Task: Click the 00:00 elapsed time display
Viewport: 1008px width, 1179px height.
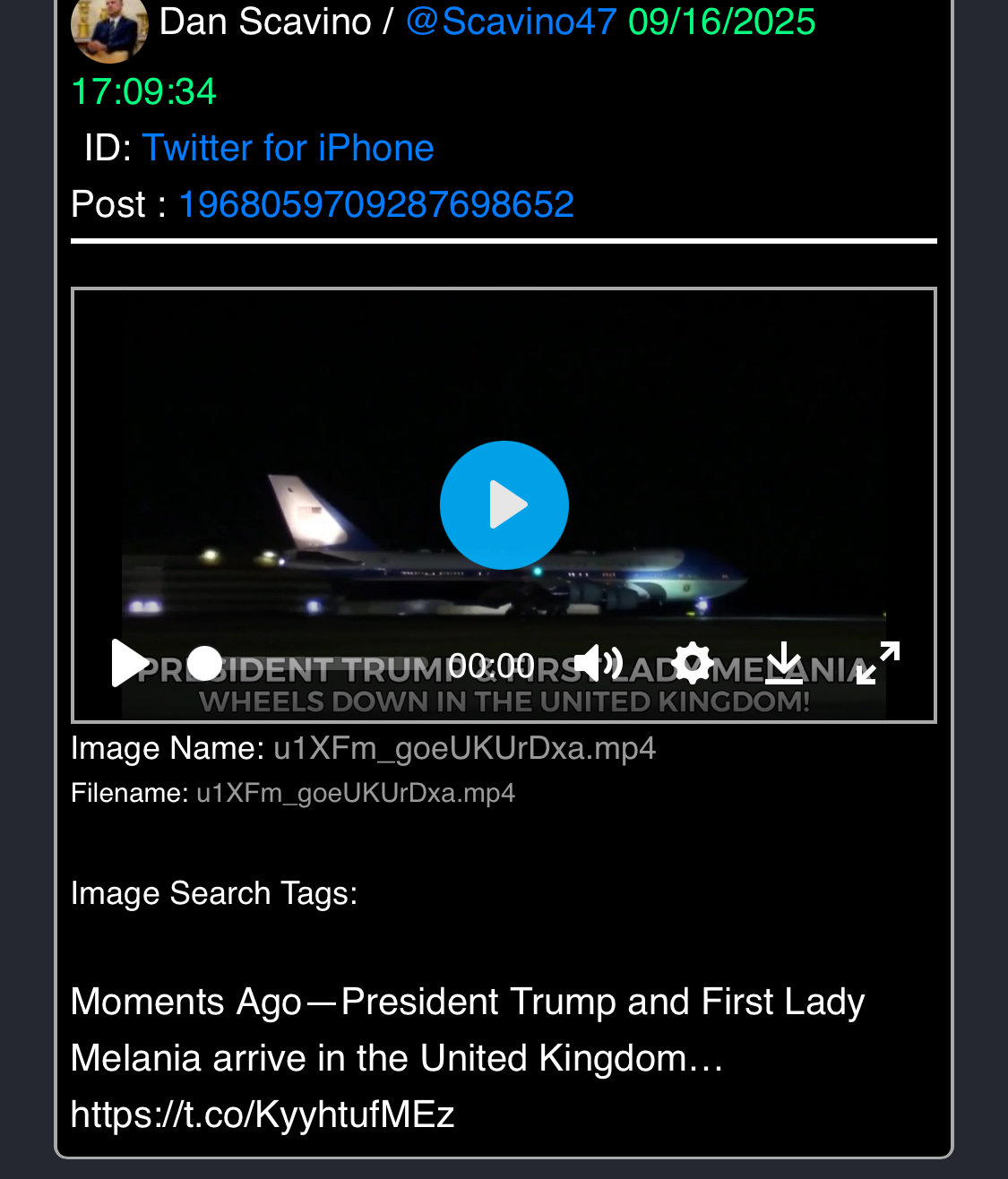Action: coord(492,666)
